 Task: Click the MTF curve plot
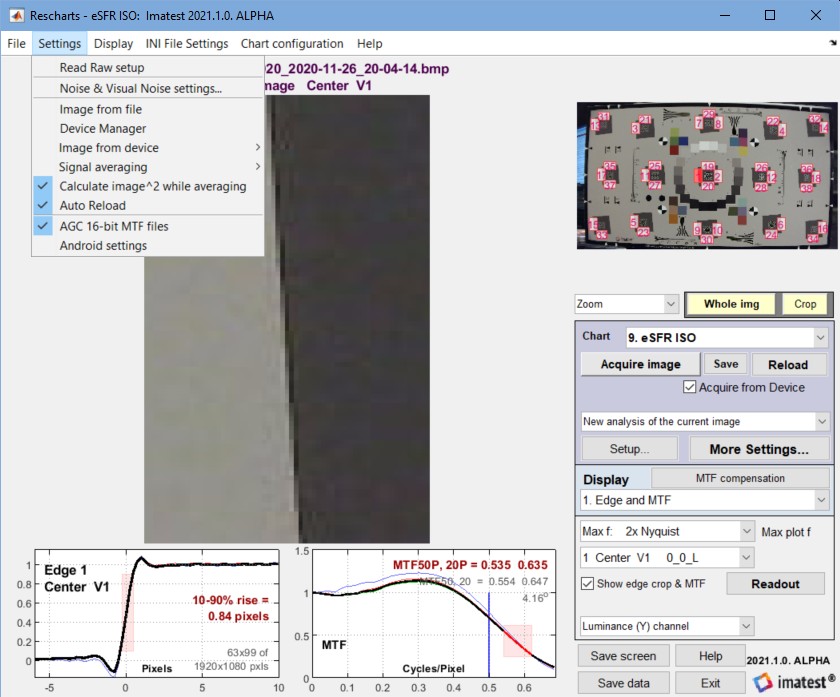tap(433, 613)
